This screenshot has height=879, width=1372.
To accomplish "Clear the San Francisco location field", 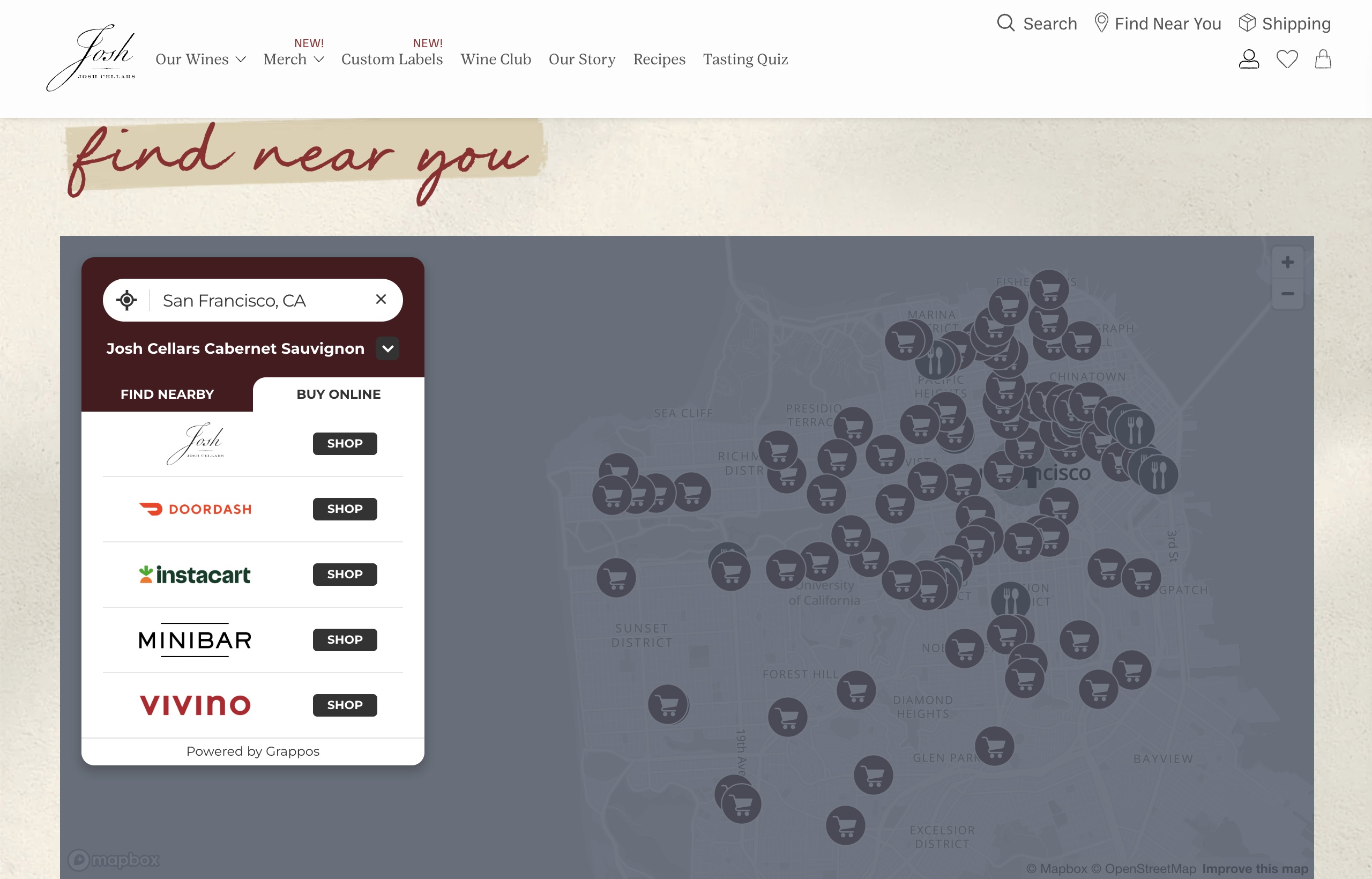I will pyautogui.click(x=381, y=300).
